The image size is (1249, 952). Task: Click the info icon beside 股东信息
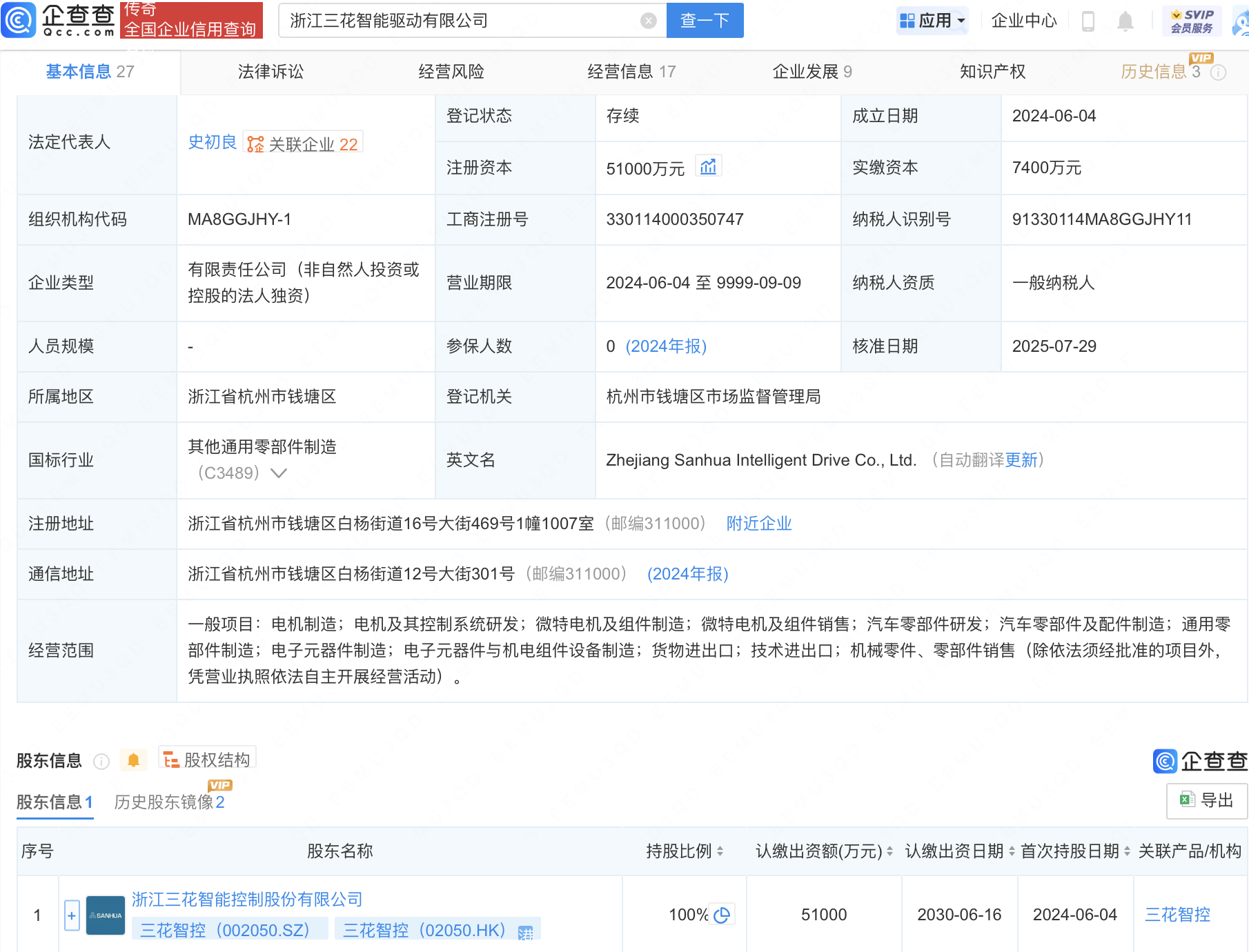tap(101, 761)
